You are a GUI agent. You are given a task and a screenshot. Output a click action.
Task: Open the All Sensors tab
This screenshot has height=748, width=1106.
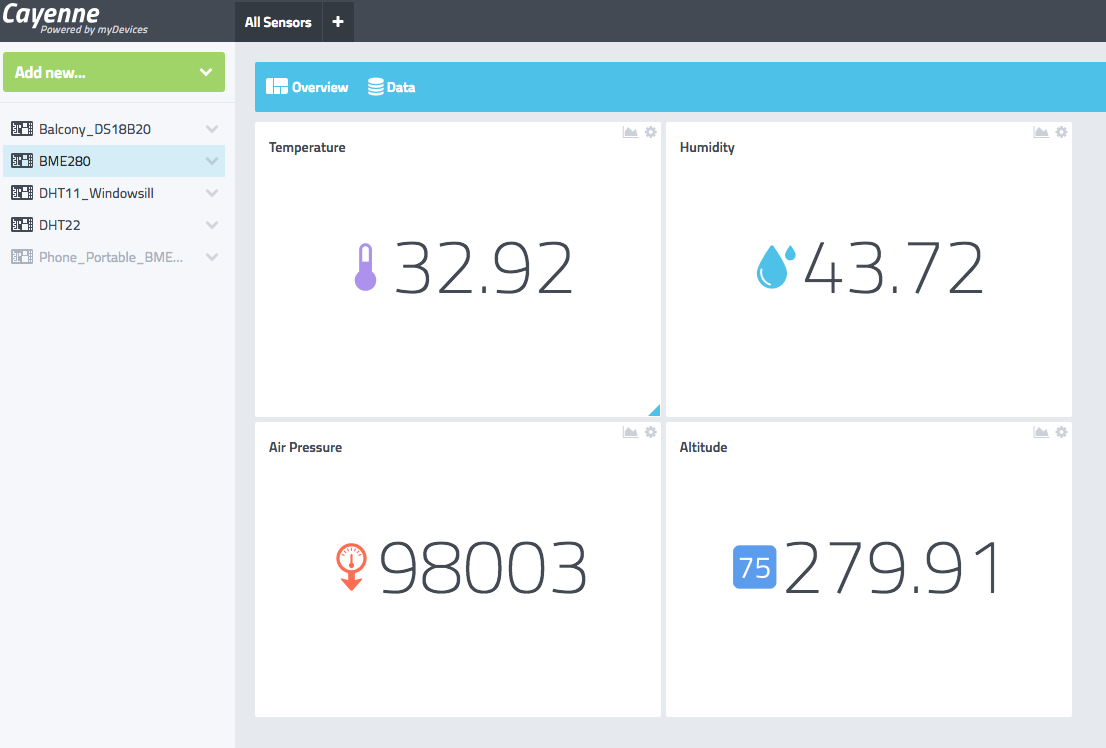[278, 22]
